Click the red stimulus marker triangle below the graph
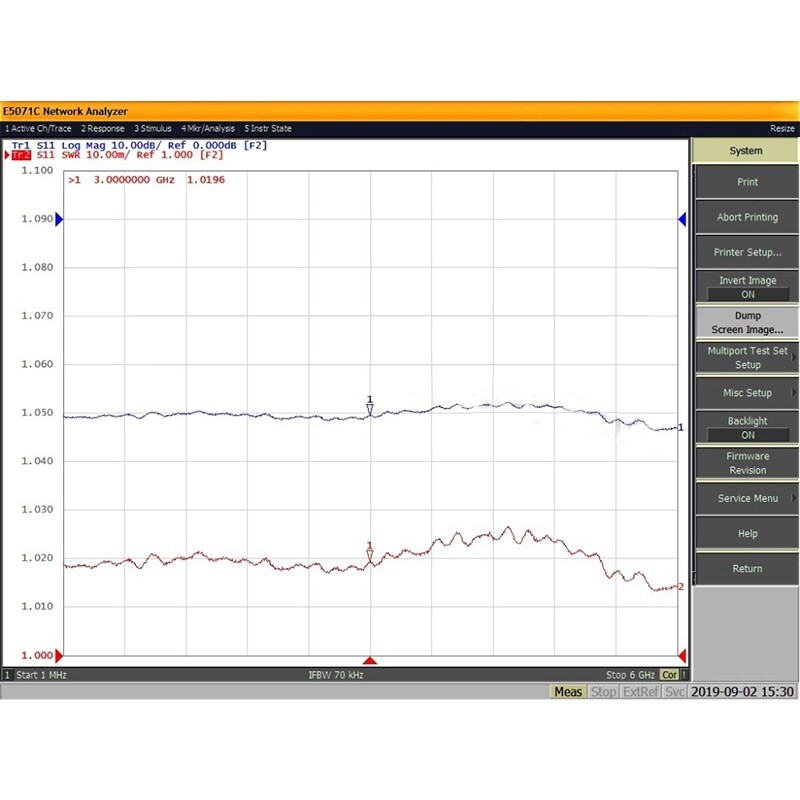Image resolution: width=800 pixels, height=800 pixels. (372, 659)
